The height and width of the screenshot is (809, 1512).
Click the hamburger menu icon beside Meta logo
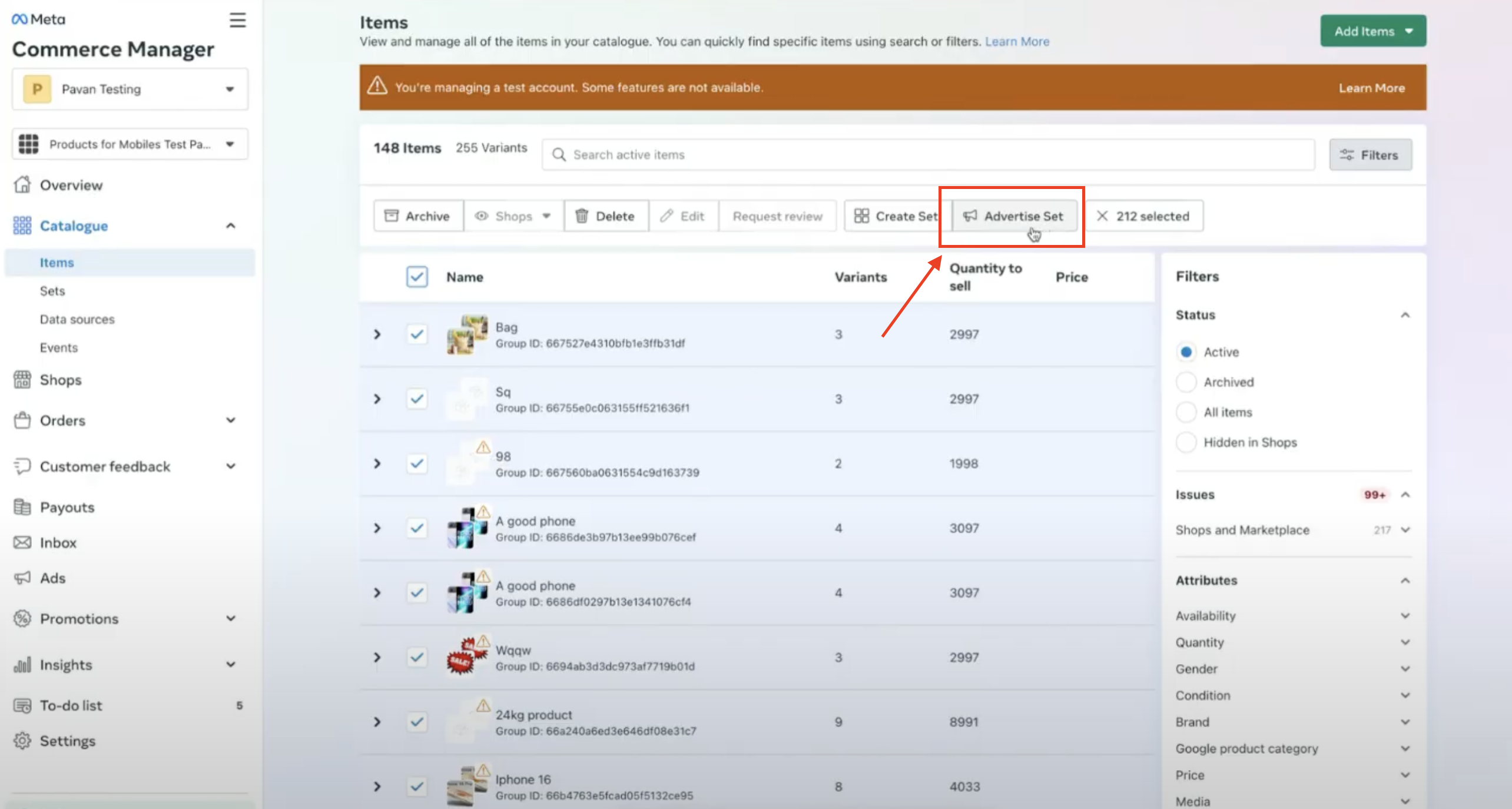click(237, 20)
